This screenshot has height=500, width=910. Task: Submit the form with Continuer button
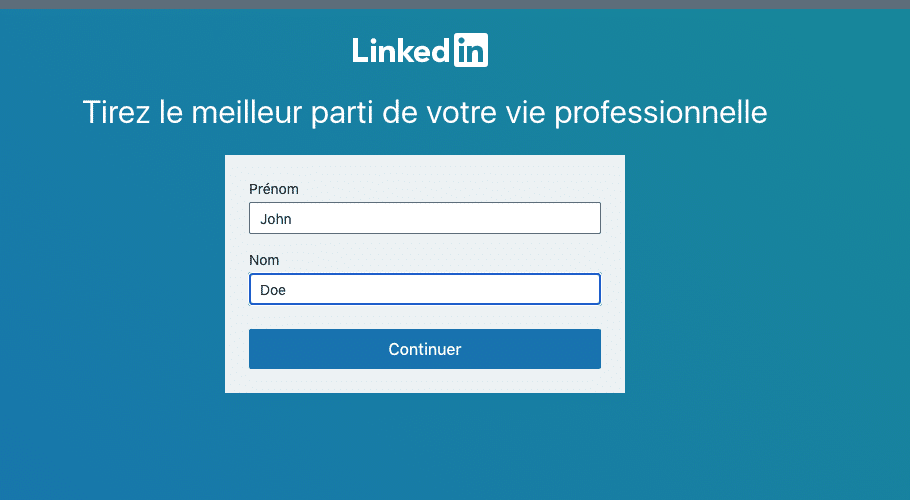coord(425,349)
